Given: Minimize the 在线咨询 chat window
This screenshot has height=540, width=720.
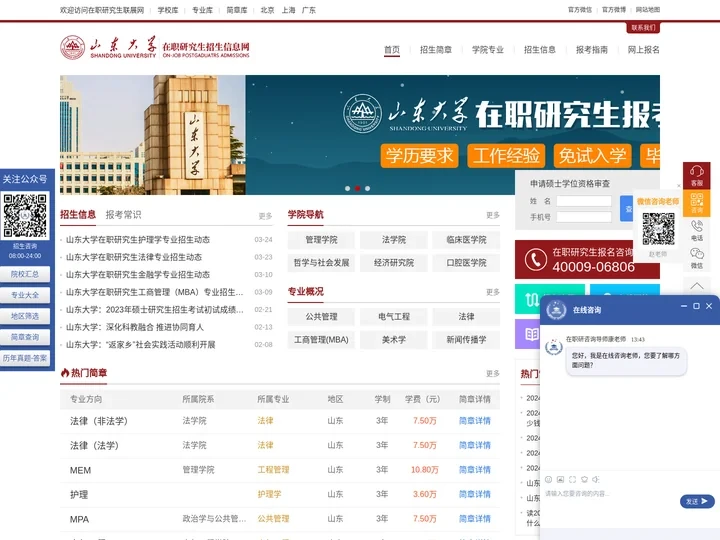Looking at the screenshot, I should pyautogui.click(x=684, y=306).
